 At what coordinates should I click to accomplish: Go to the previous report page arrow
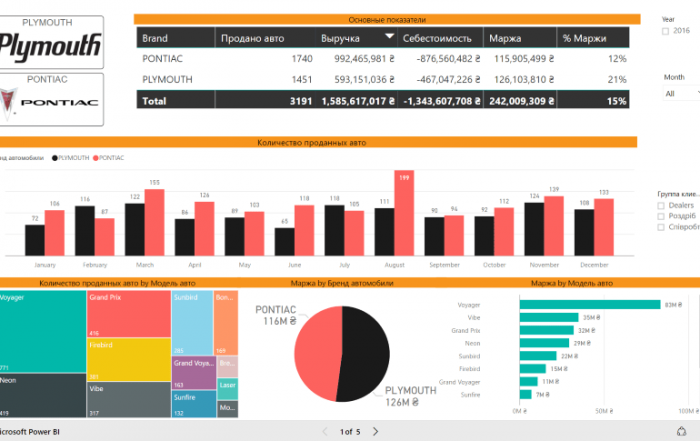(325, 432)
